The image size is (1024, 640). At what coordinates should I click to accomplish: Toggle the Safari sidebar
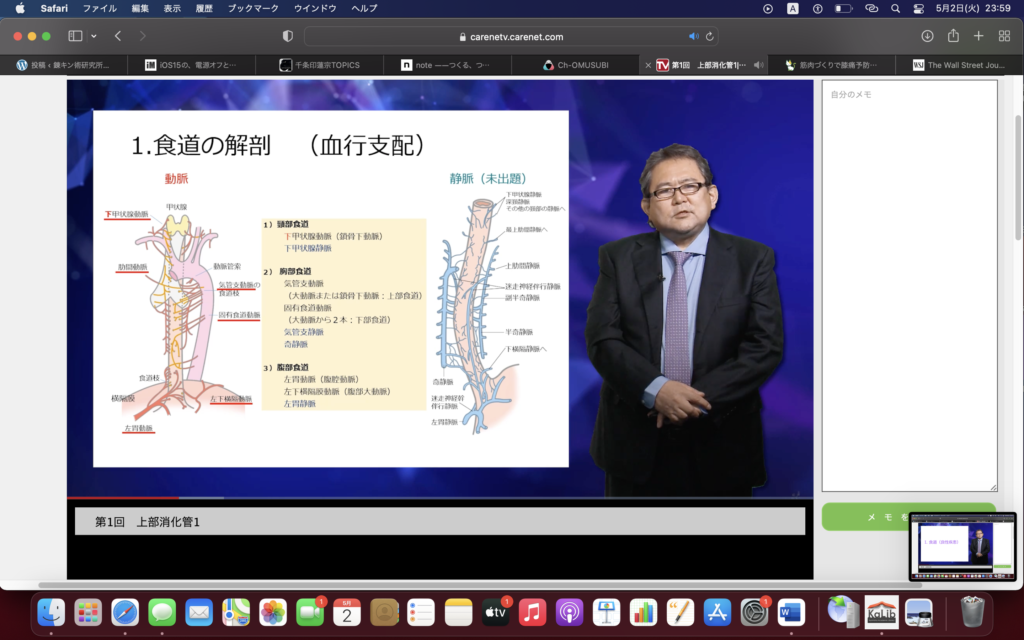coord(75,36)
